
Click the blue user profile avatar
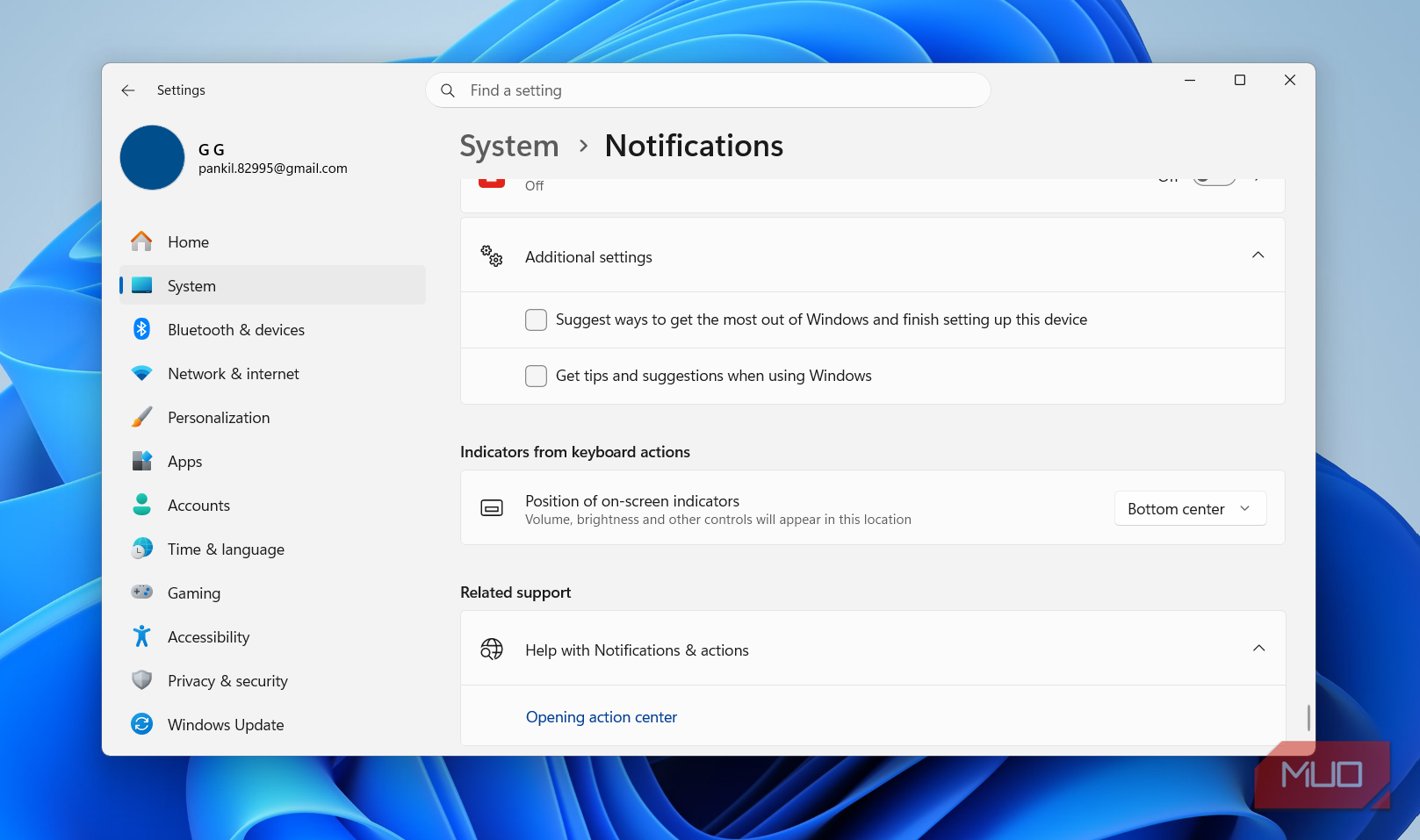point(152,157)
